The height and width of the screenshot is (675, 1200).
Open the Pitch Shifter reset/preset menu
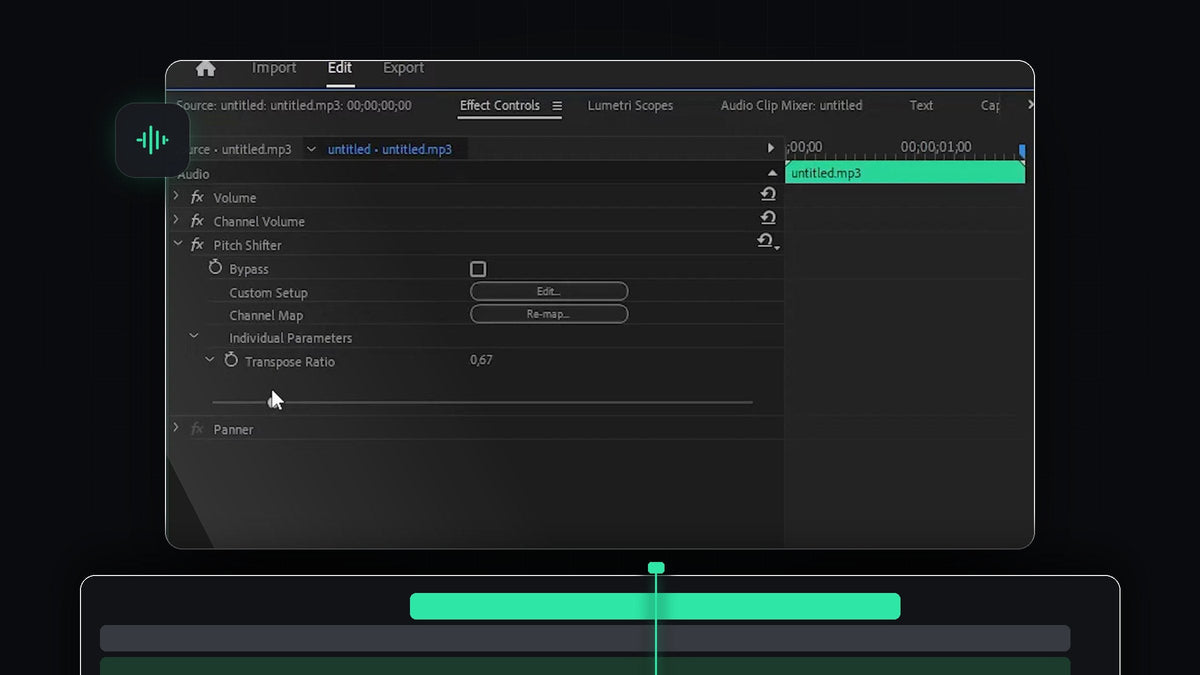tap(768, 242)
